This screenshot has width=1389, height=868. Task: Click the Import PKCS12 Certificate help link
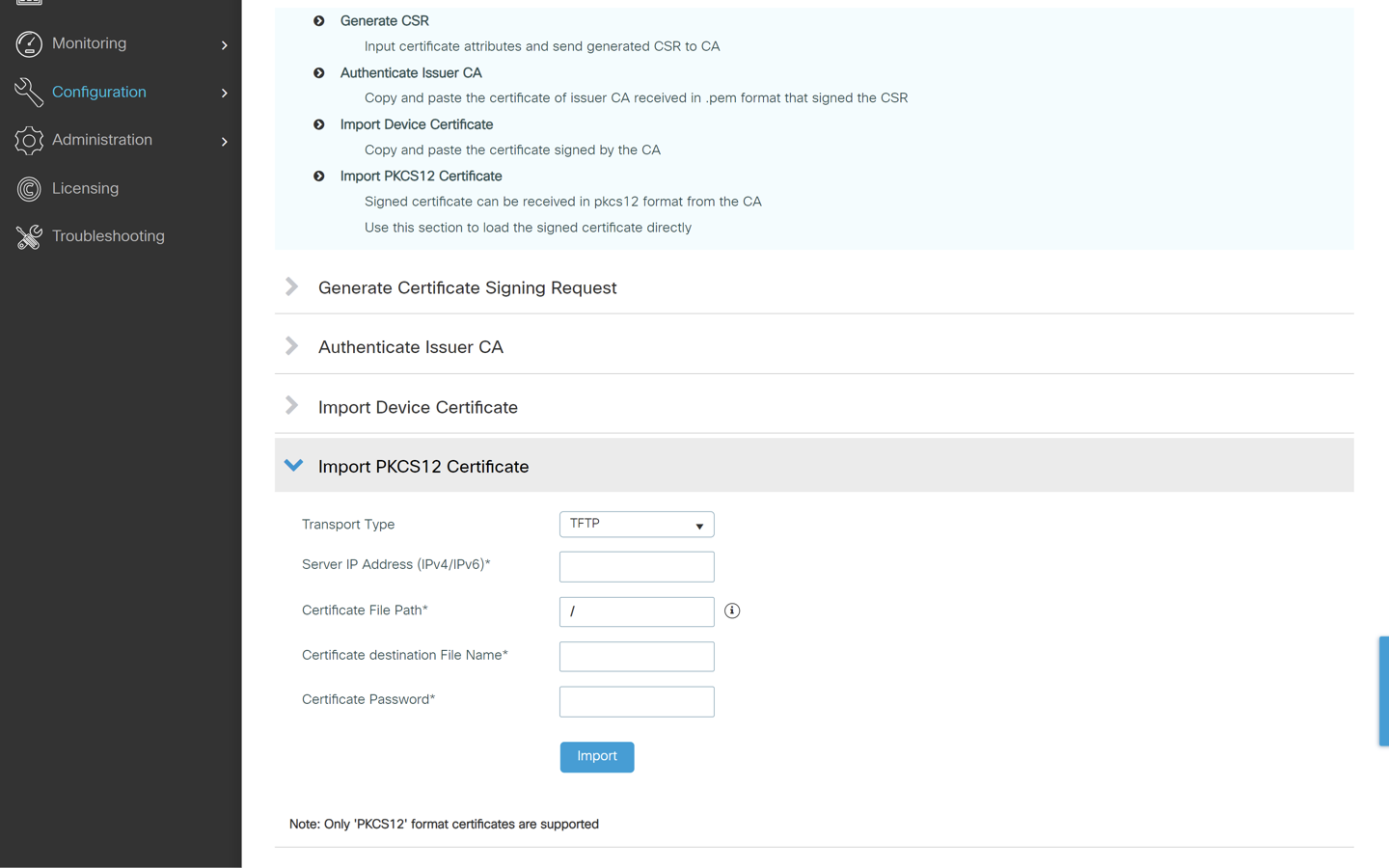pos(421,176)
